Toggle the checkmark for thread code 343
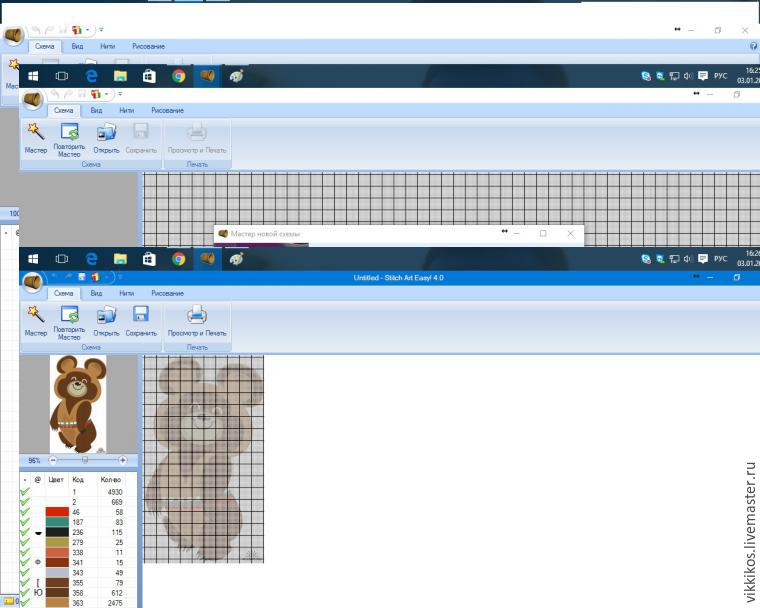Viewport: 760px width, 608px height. point(25,573)
